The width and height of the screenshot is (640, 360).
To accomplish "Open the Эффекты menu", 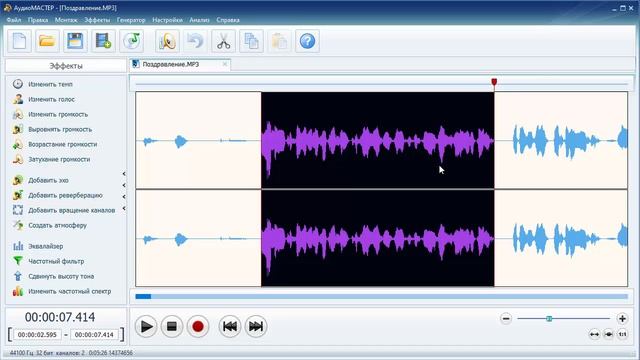I will point(97,20).
